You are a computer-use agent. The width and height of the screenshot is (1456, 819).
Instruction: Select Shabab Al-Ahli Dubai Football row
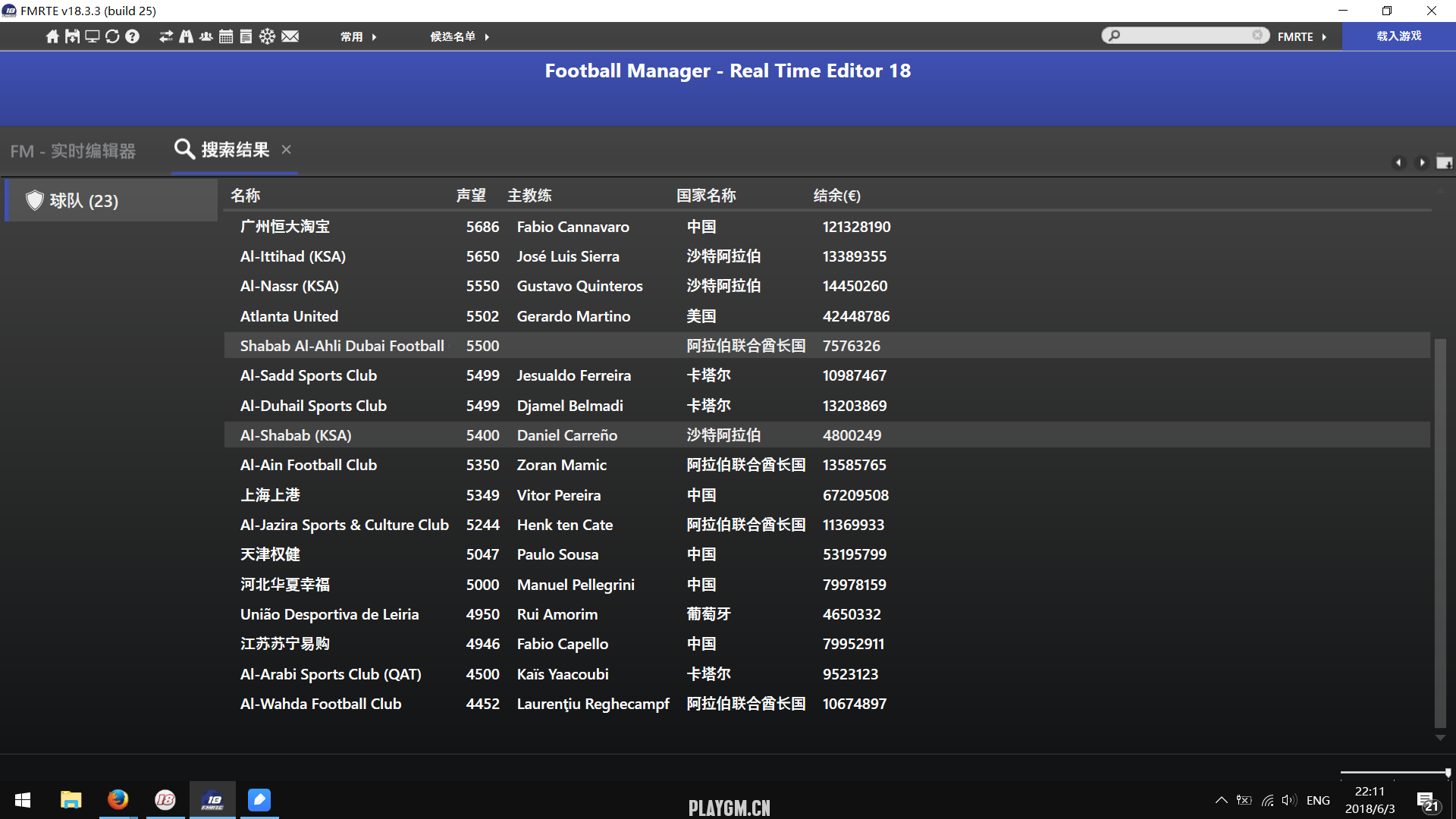pyautogui.click(x=827, y=346)
